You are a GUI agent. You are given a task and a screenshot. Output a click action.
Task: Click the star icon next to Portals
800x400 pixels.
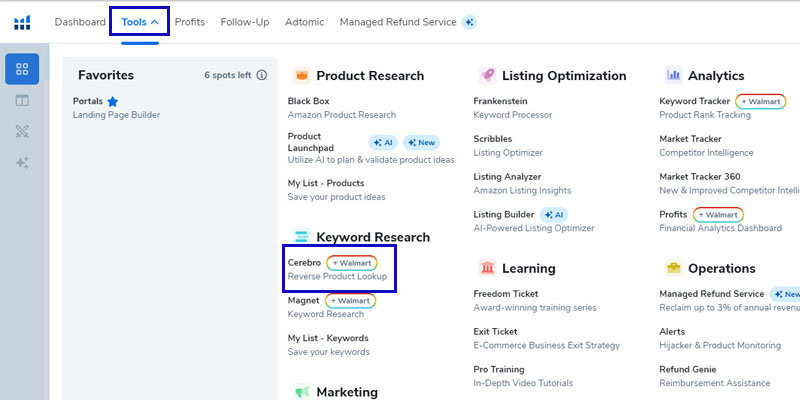click(113, 102)
